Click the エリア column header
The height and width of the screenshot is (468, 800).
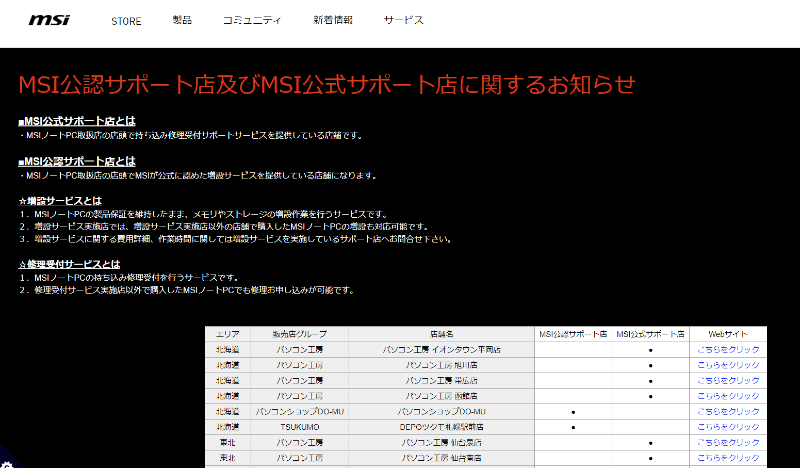(228, 334)
